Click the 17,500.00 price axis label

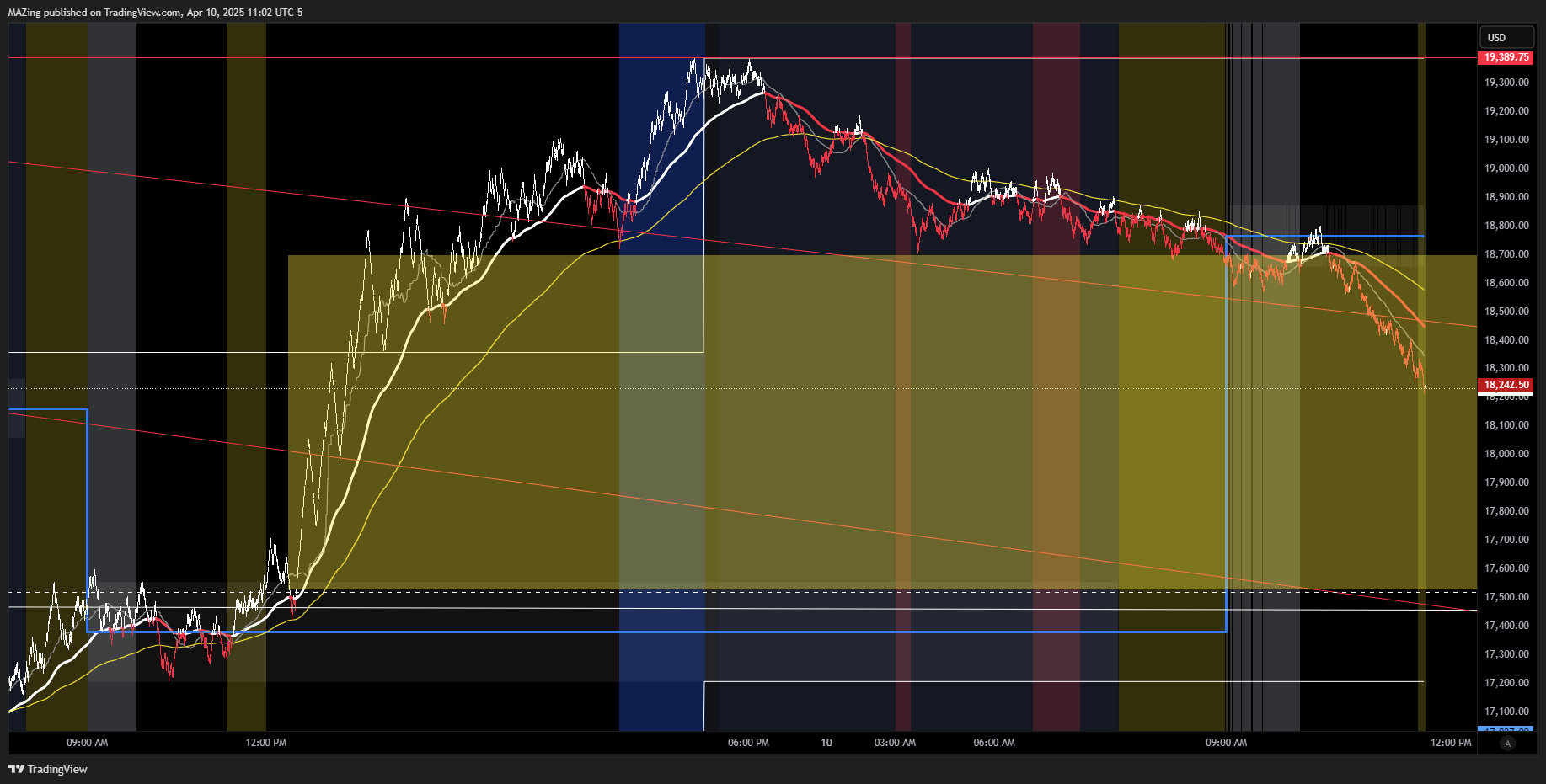point(1506,597)
